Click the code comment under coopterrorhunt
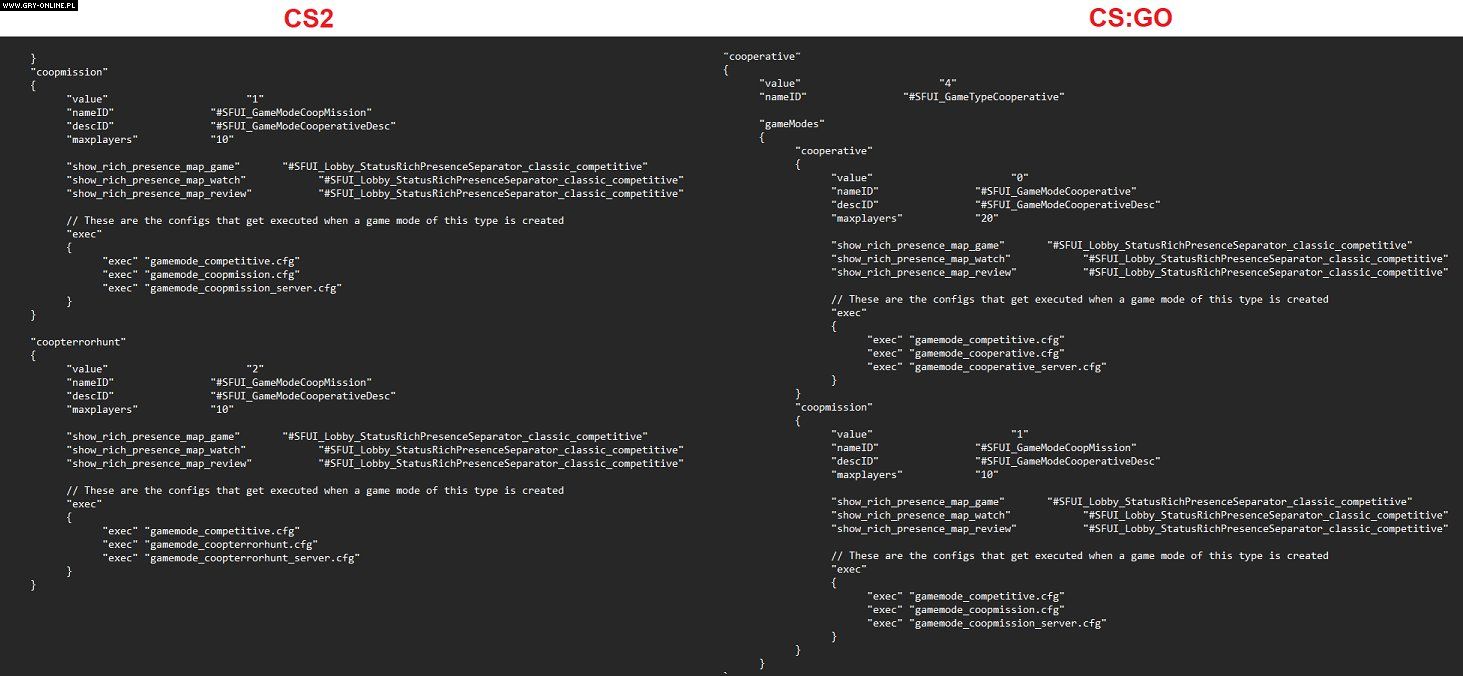Image resolution: width=1463 pixels, height=676 pixels. coord(315,490)
